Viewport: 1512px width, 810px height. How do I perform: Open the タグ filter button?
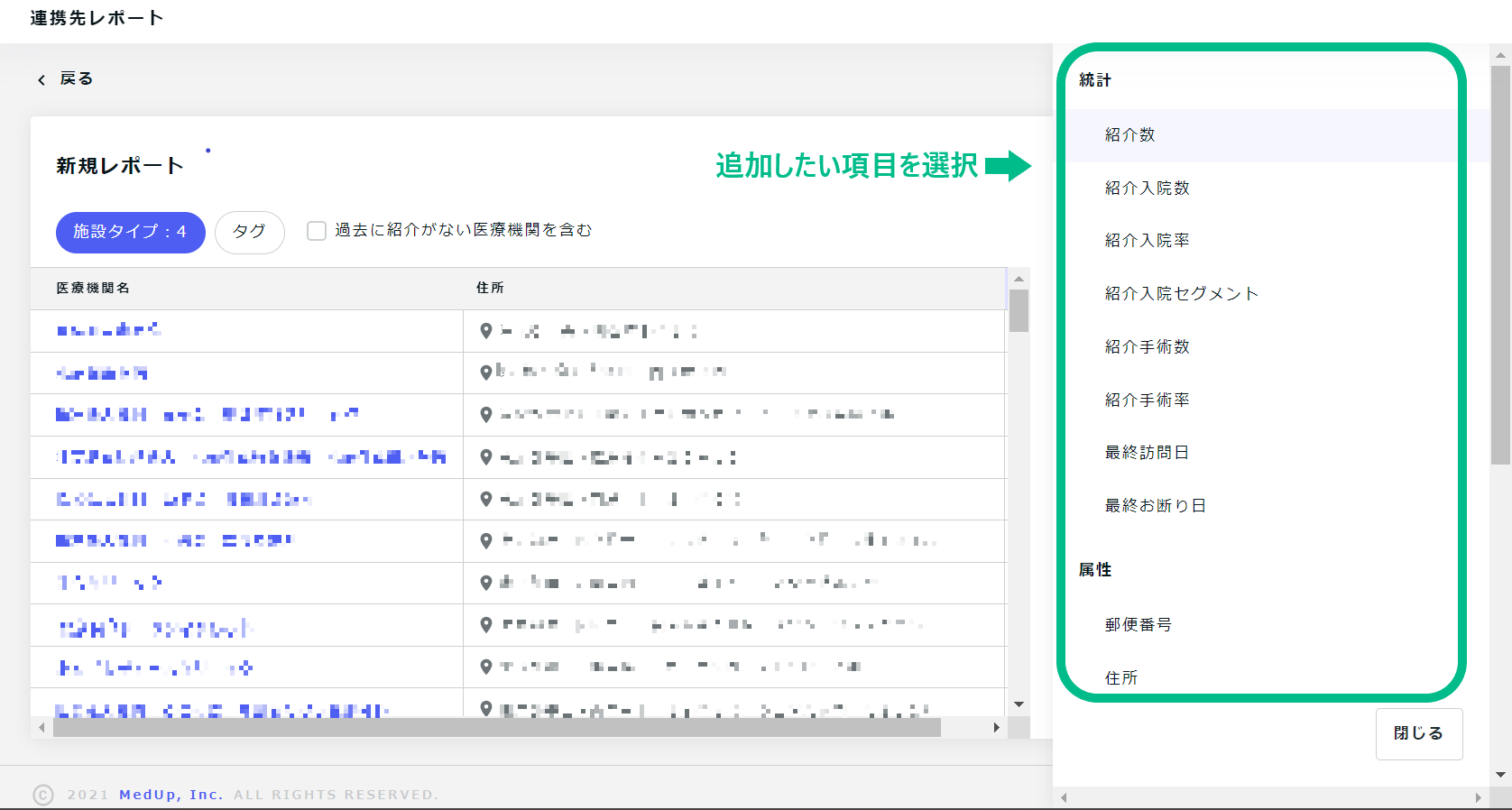[250, 233]
